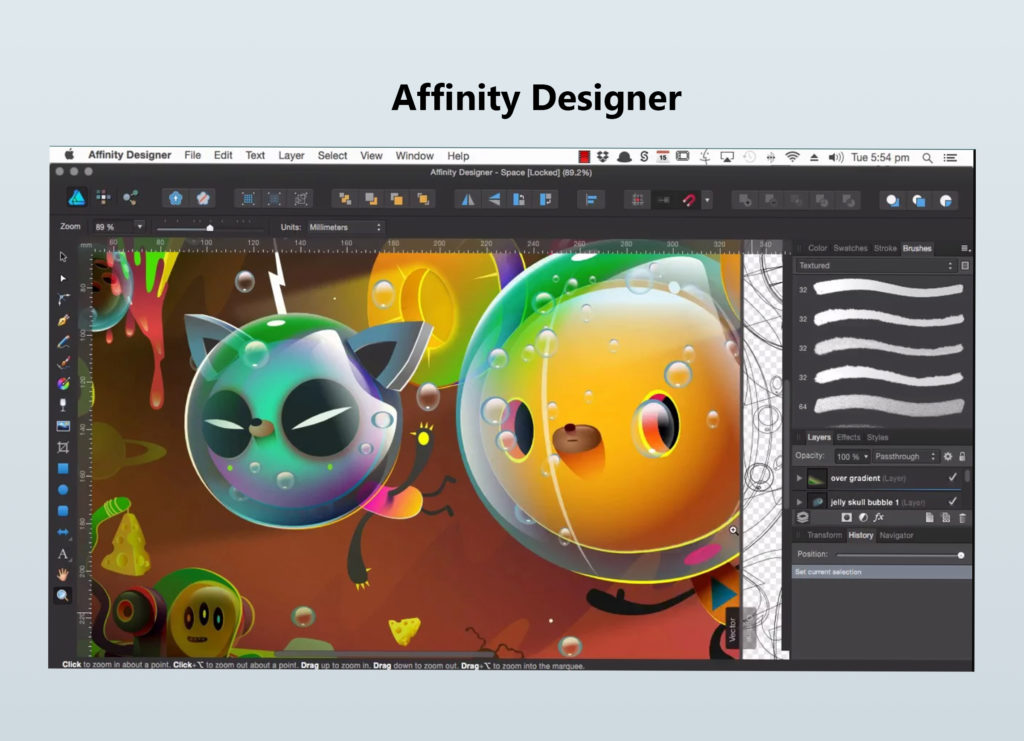Open the Opacity 100 % dropdown
This screenshot has height=741, width=1024.
click(x=852, y=456)
